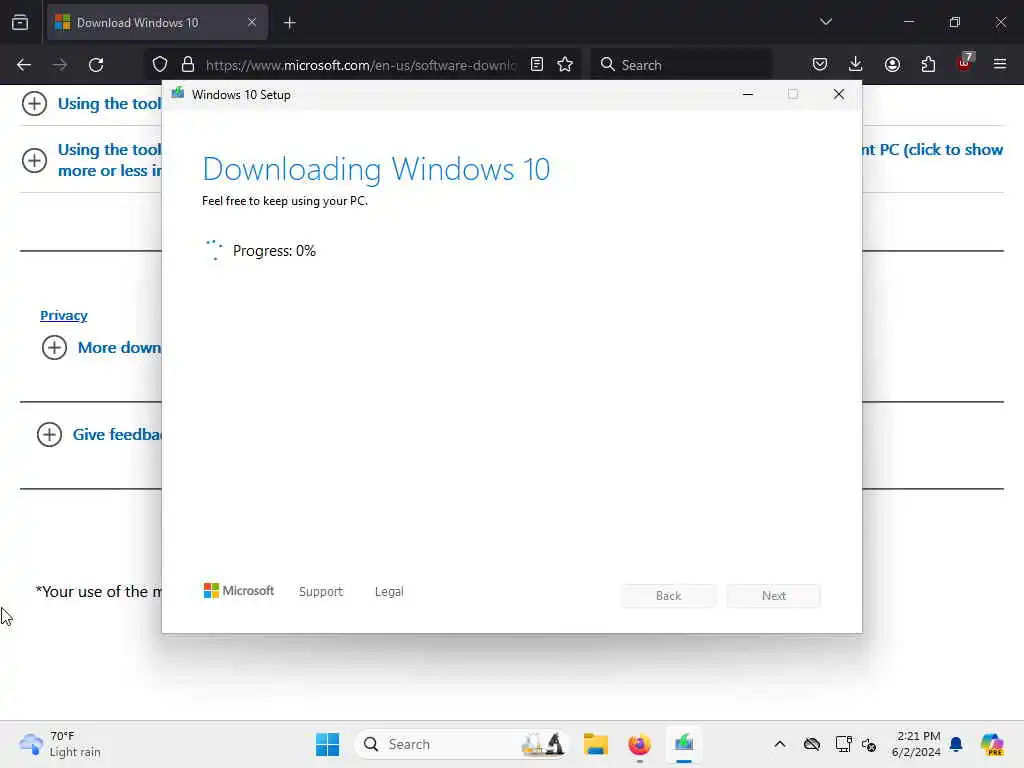Open Support link in Setup window
The height and width of the screenshot is (768, 1024).
321,592
